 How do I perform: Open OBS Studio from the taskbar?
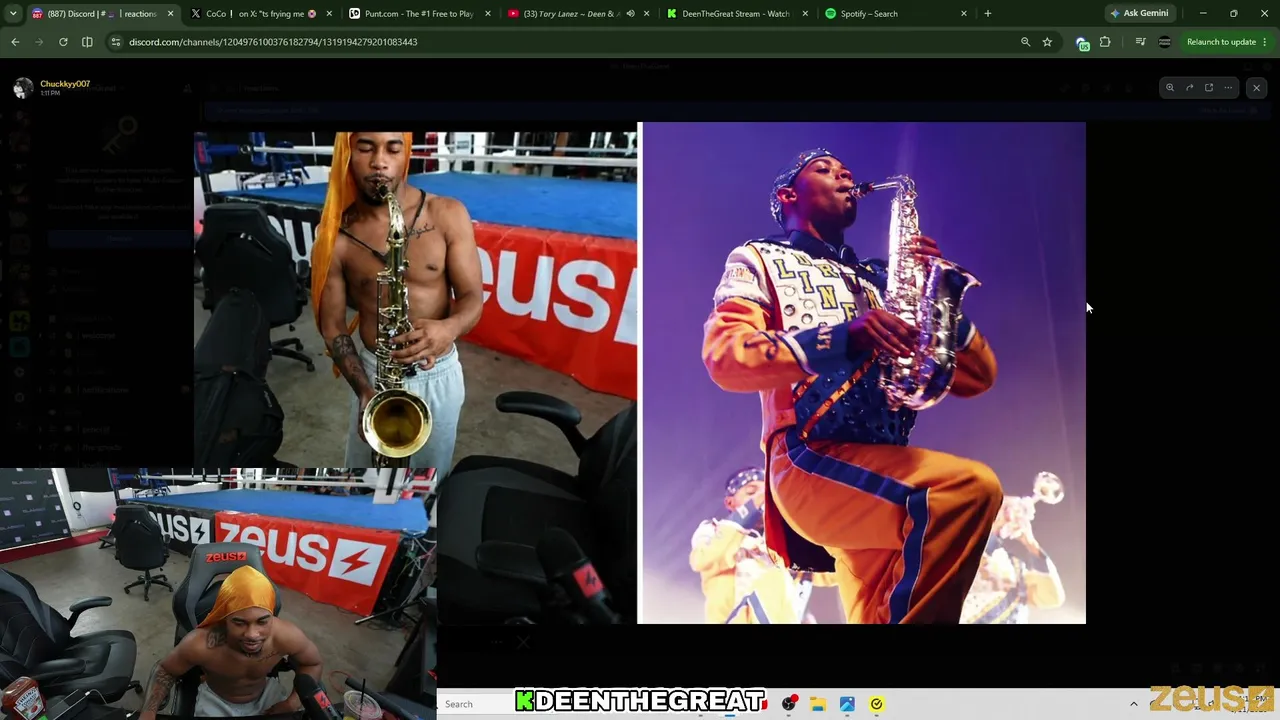click(x=789, y=704)
